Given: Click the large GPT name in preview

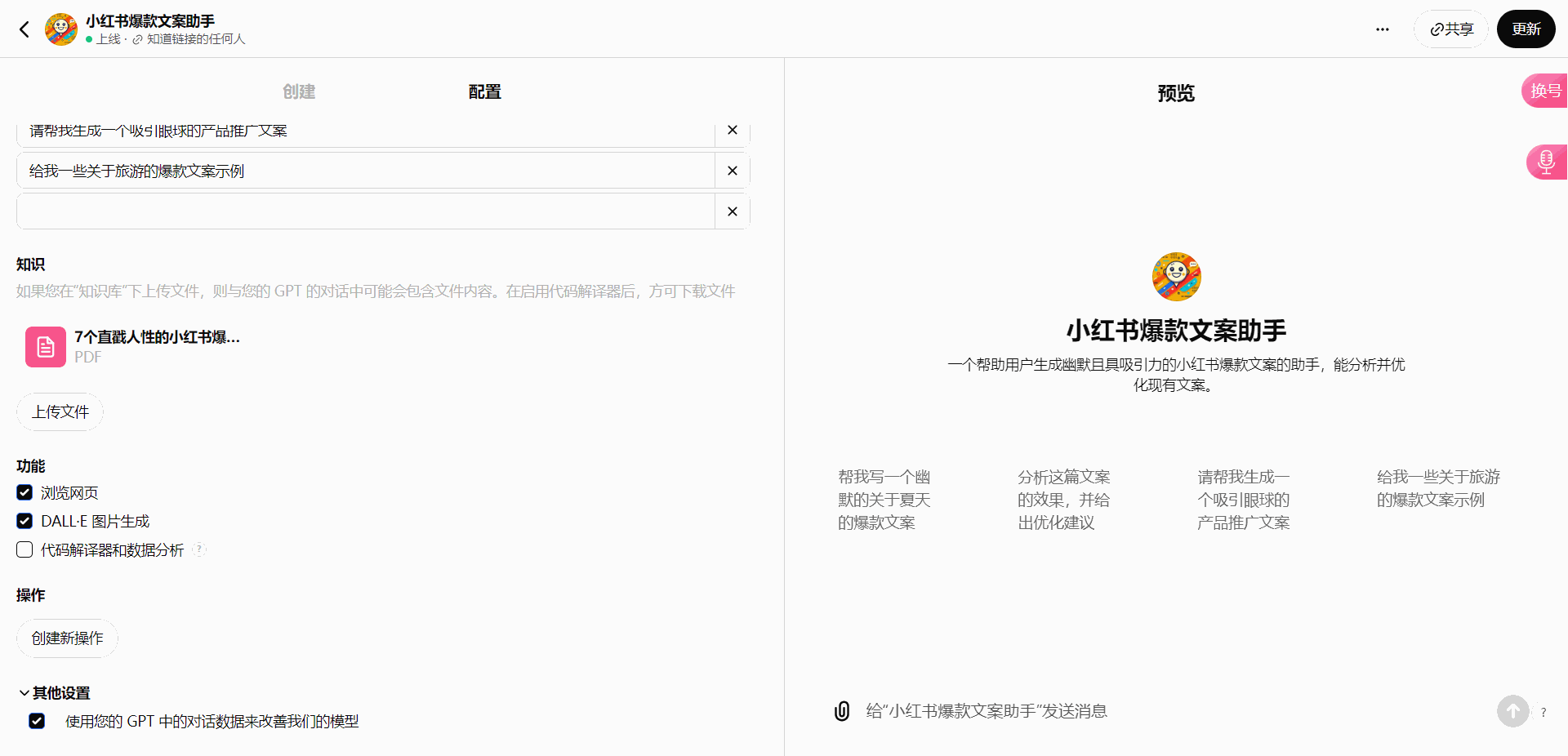Looking at the screenshot, I should (x=1176, y=331).
